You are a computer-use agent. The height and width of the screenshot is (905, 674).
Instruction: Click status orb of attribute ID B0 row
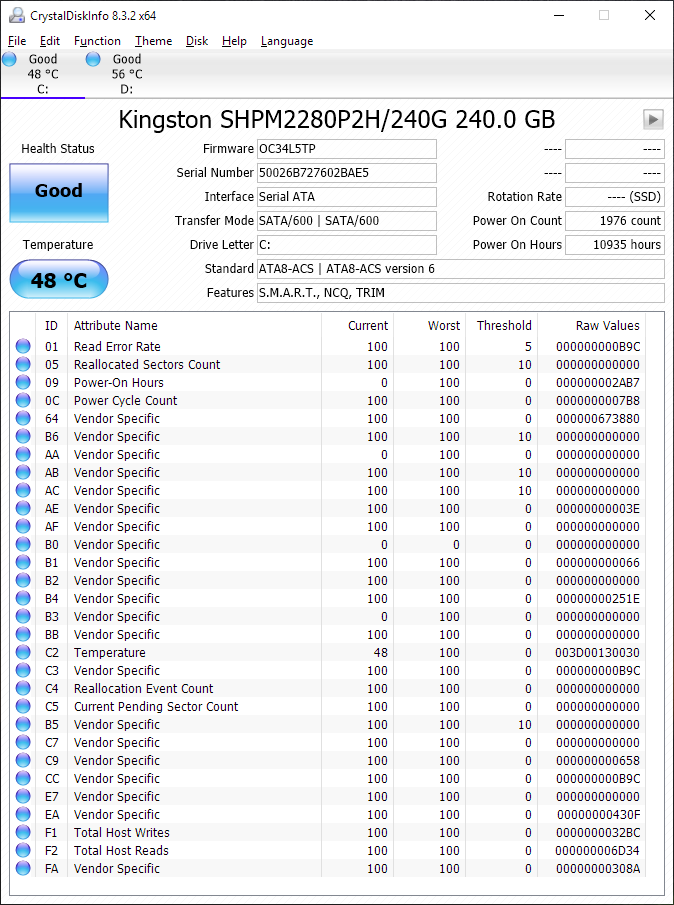(23, 544)
